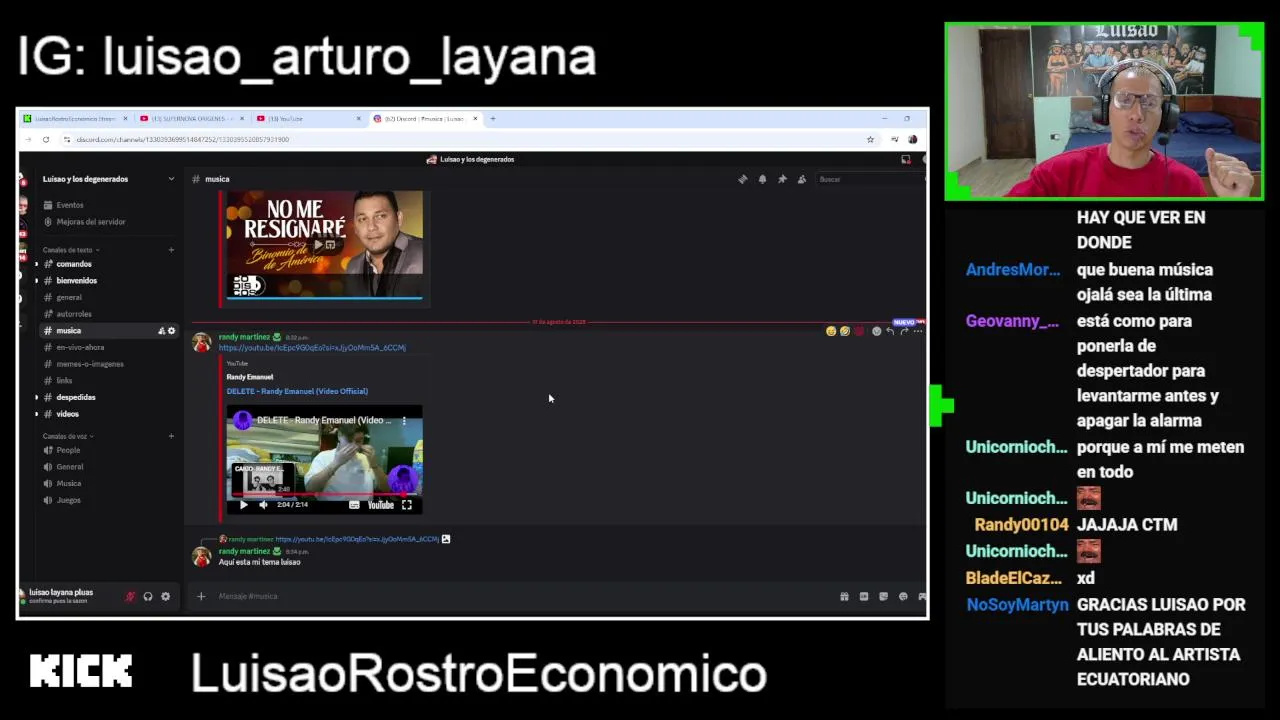
Task: Add a channel to Canales de voz
Action: click(171, 436)
